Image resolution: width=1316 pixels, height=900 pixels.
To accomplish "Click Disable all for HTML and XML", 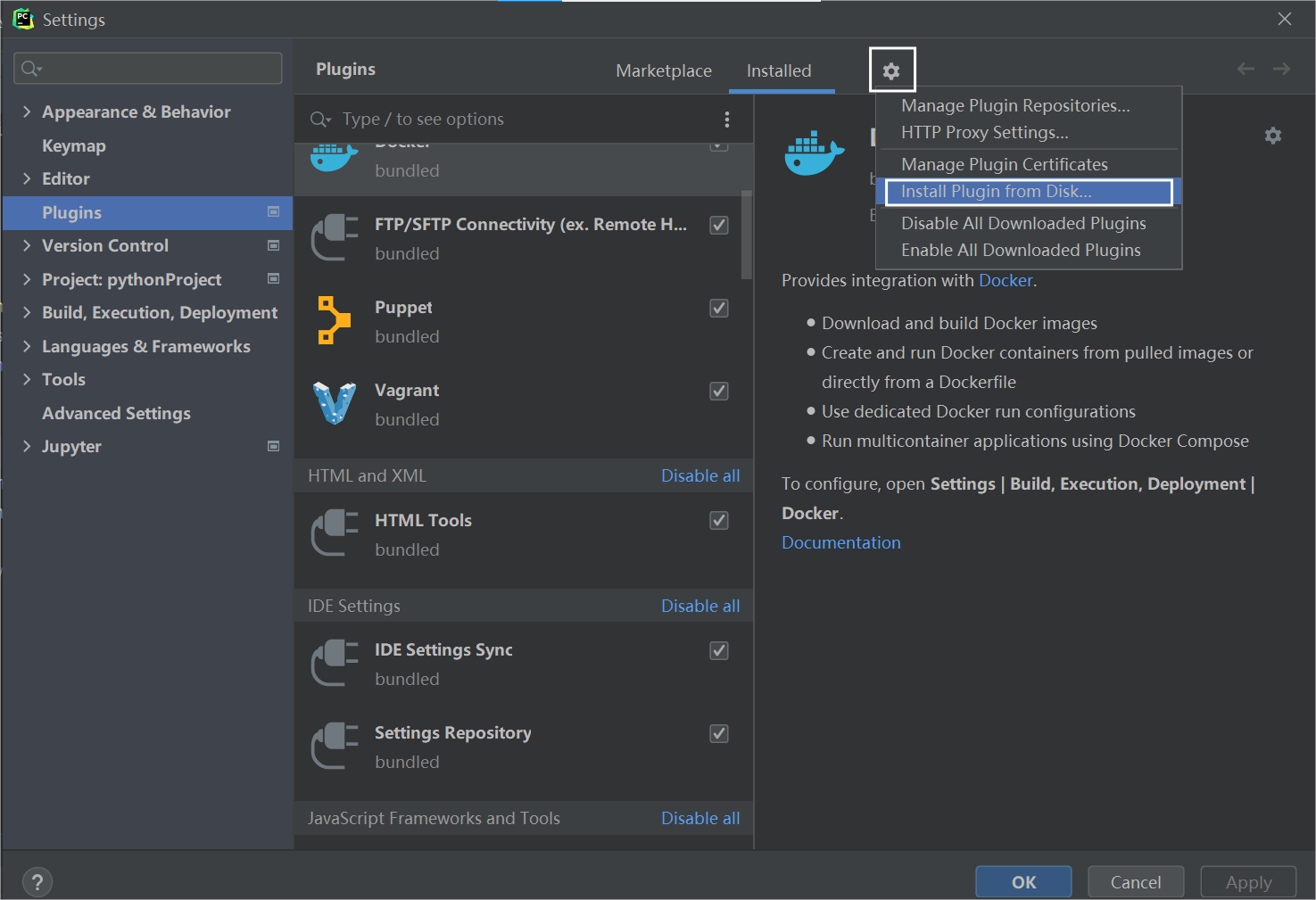I will (700, 475).
